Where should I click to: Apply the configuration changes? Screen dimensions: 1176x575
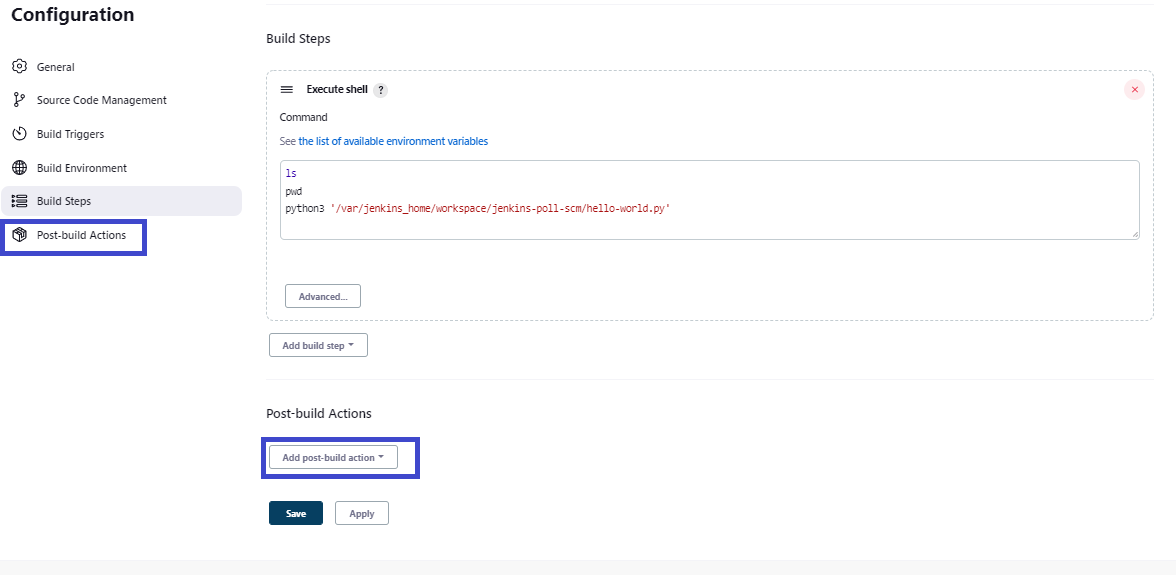click(x=362, y=514)
